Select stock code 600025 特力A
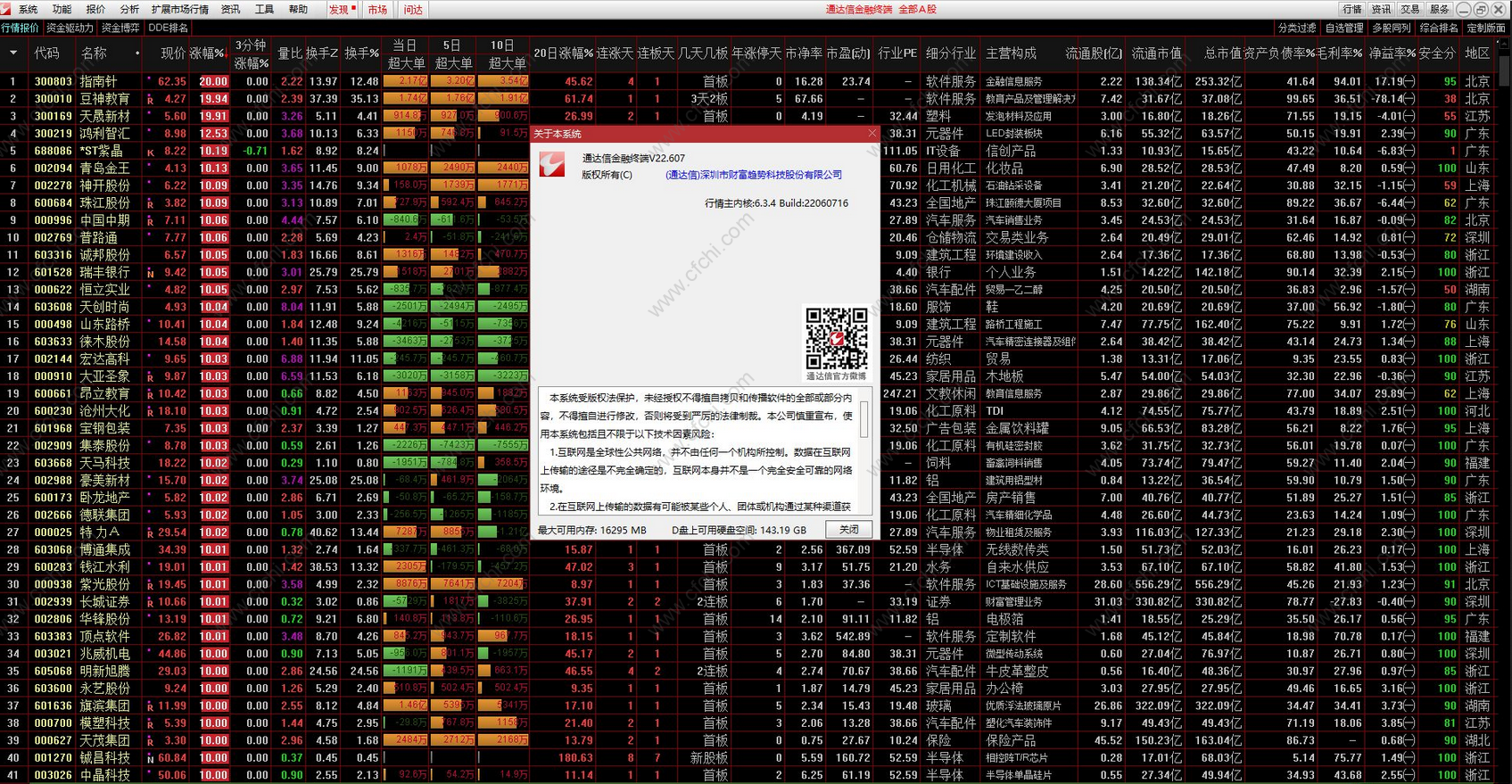1512x784 pixels. 54,532
